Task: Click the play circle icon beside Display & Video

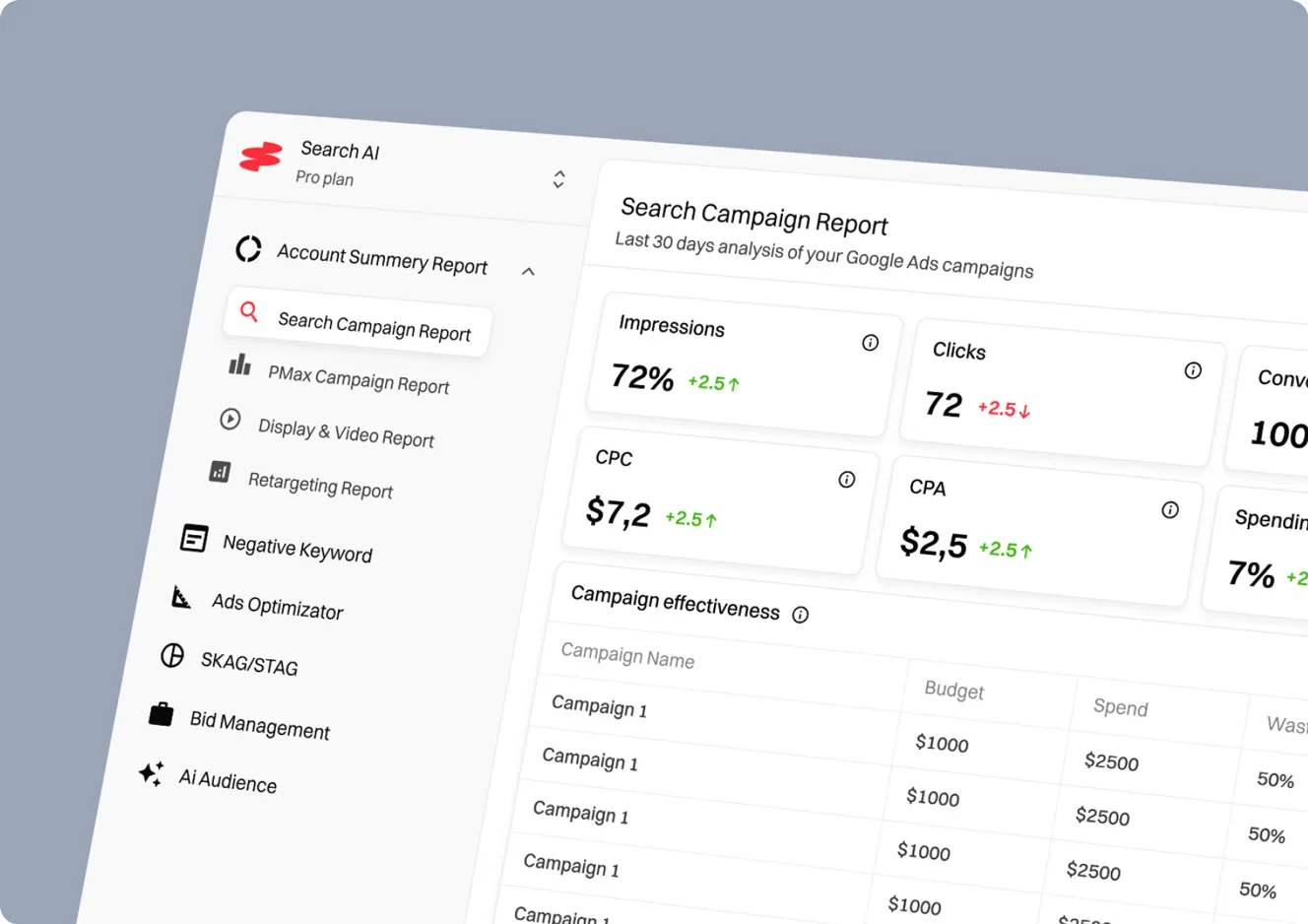Action: [229, 419]
